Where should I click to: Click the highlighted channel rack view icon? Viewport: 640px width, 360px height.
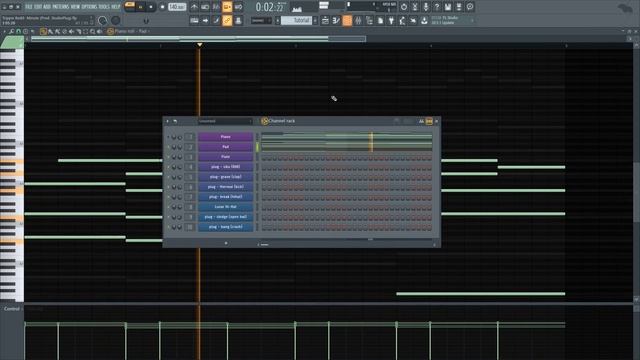347,20
